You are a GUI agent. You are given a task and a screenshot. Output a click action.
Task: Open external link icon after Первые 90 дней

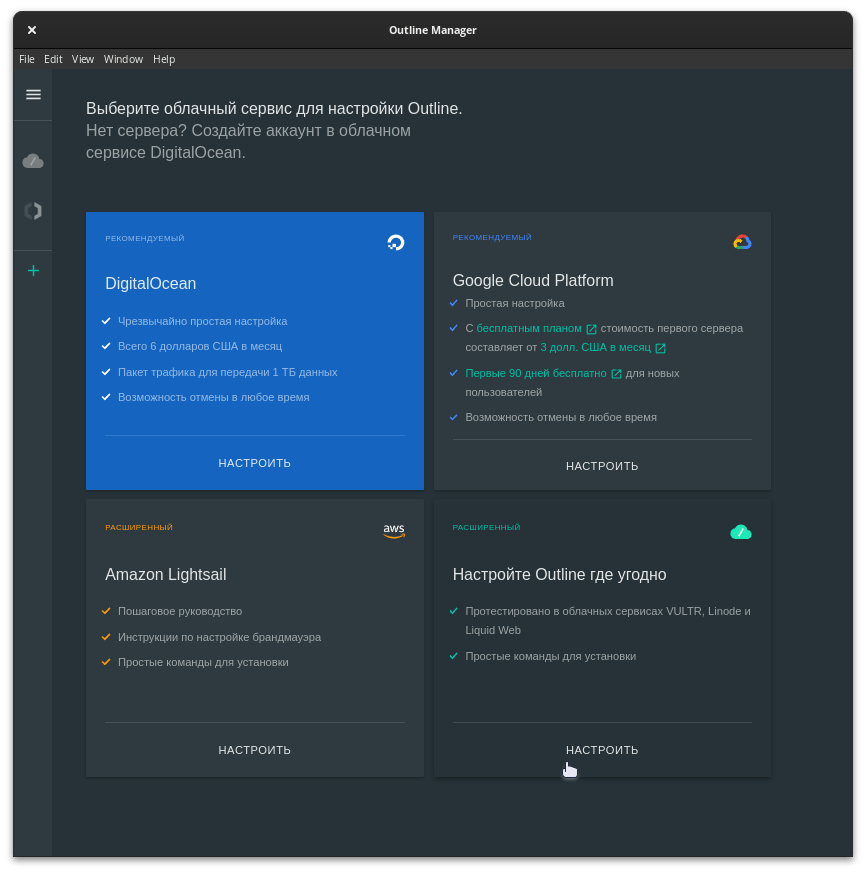617,374
